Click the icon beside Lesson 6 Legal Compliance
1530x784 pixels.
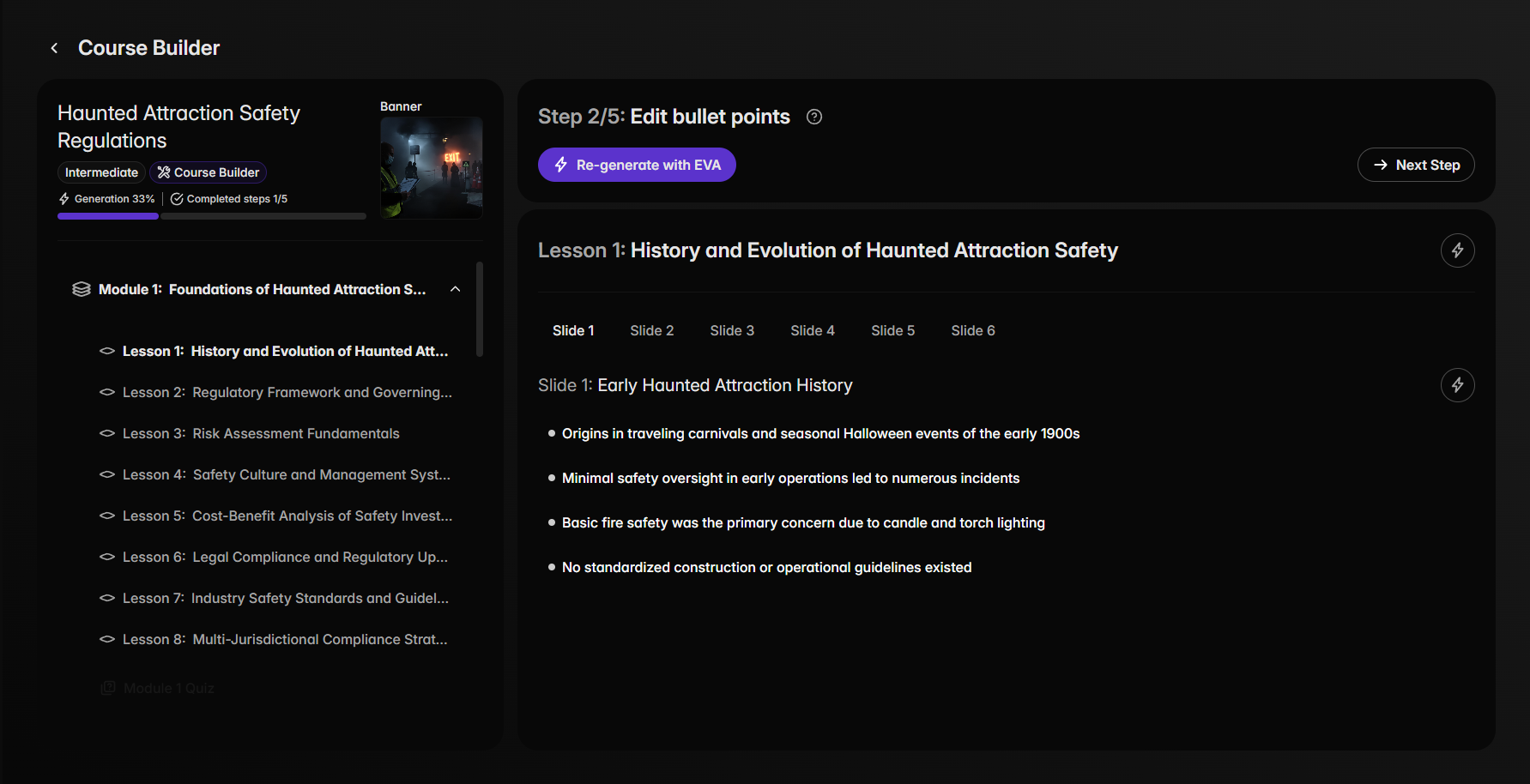(x=107, y=557)
